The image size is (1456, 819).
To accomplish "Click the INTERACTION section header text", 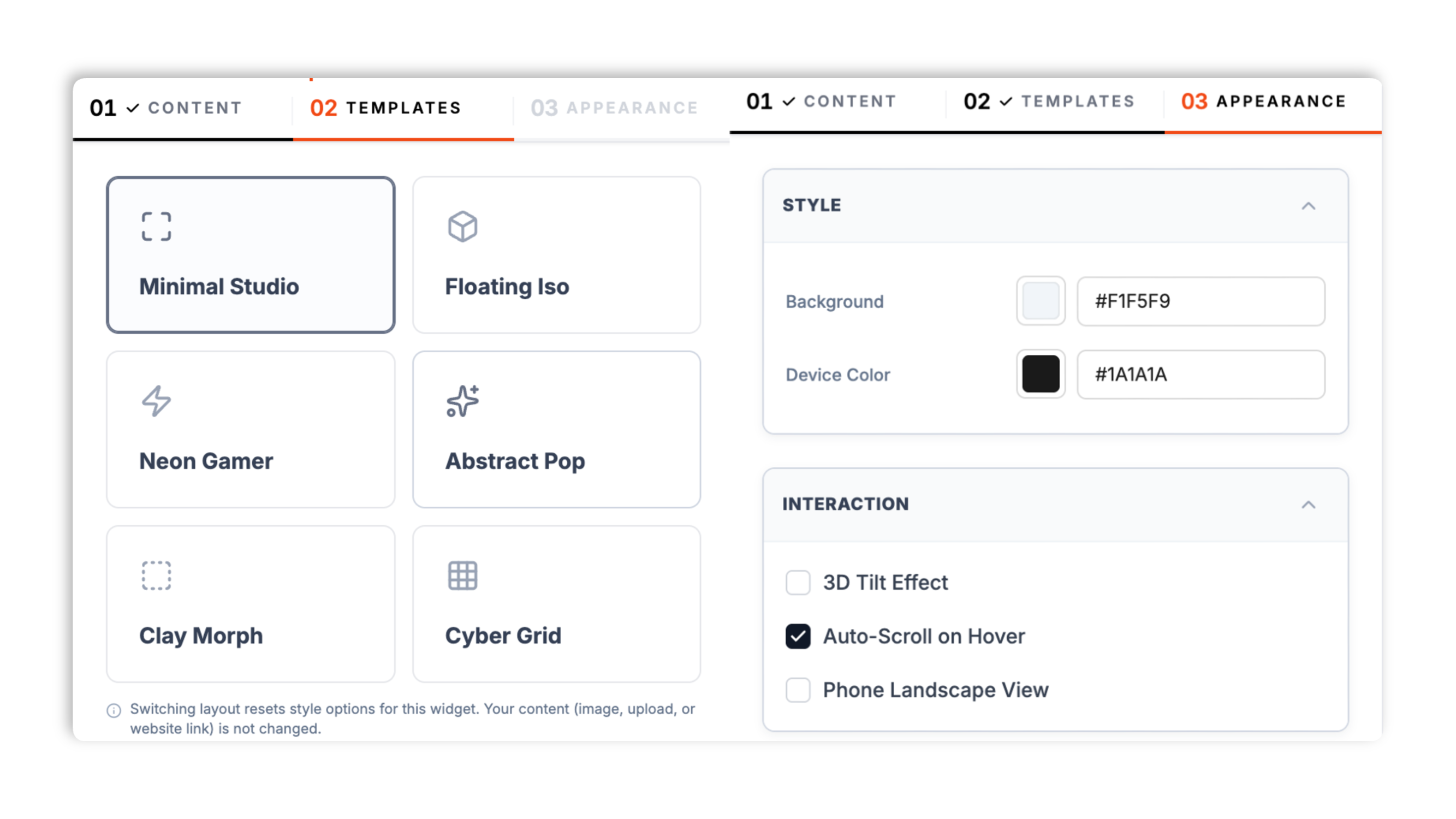I will pyautogui.click(x=846, y=504).
